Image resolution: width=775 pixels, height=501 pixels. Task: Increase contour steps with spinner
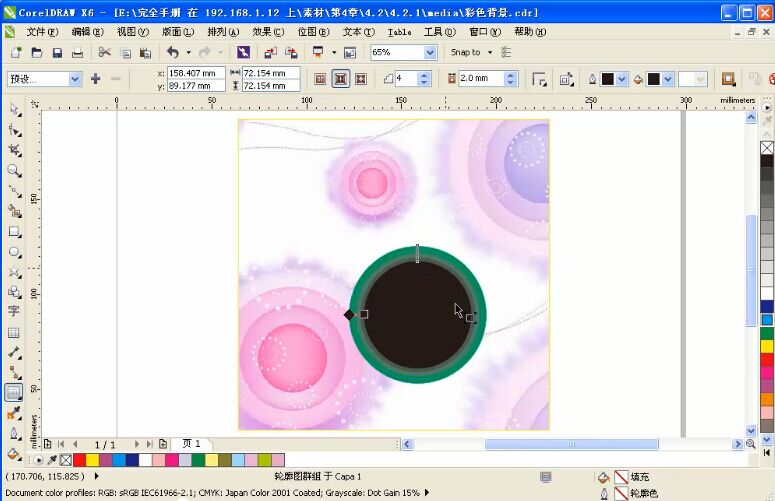pyautogui.click(x=424, y=75)
